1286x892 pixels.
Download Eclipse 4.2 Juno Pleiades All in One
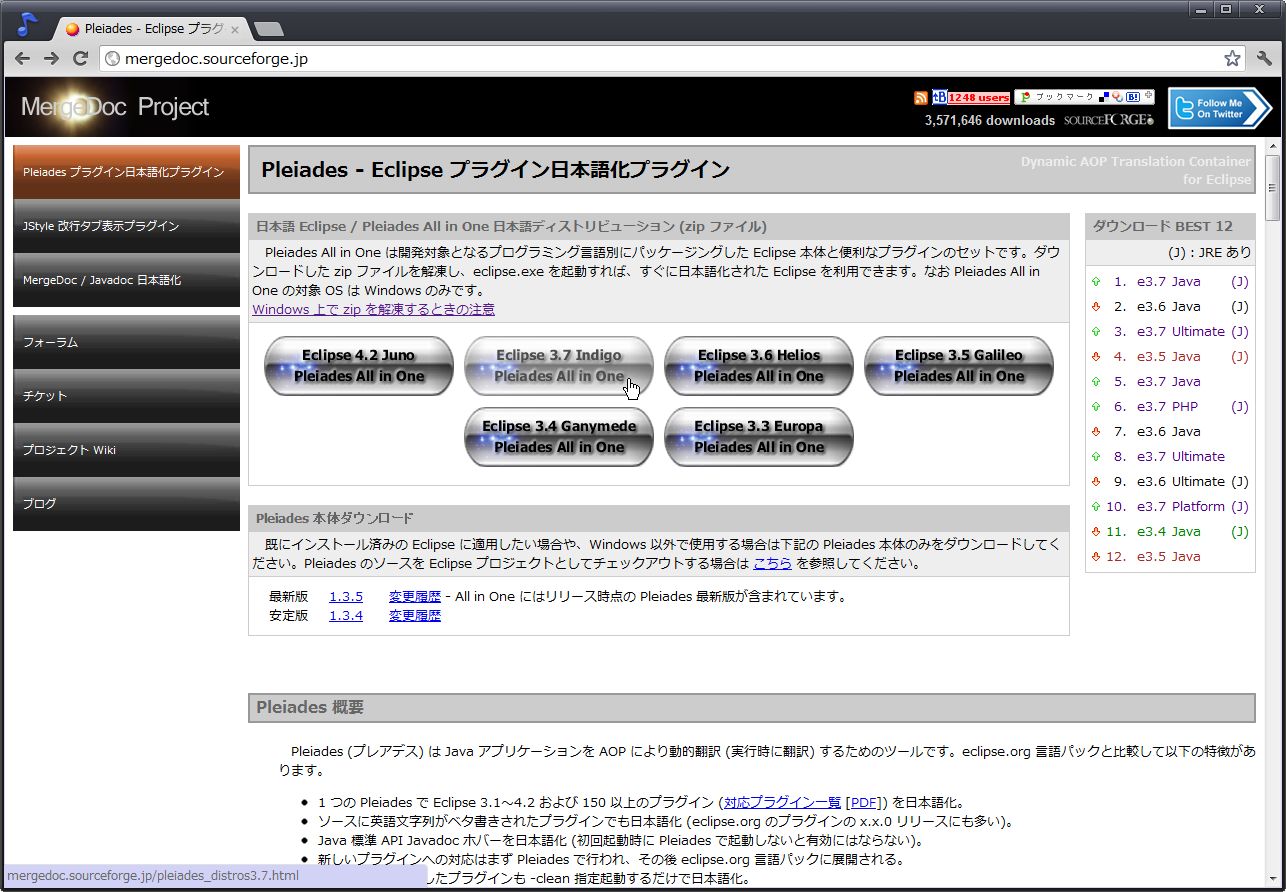(x=358, y=366)
